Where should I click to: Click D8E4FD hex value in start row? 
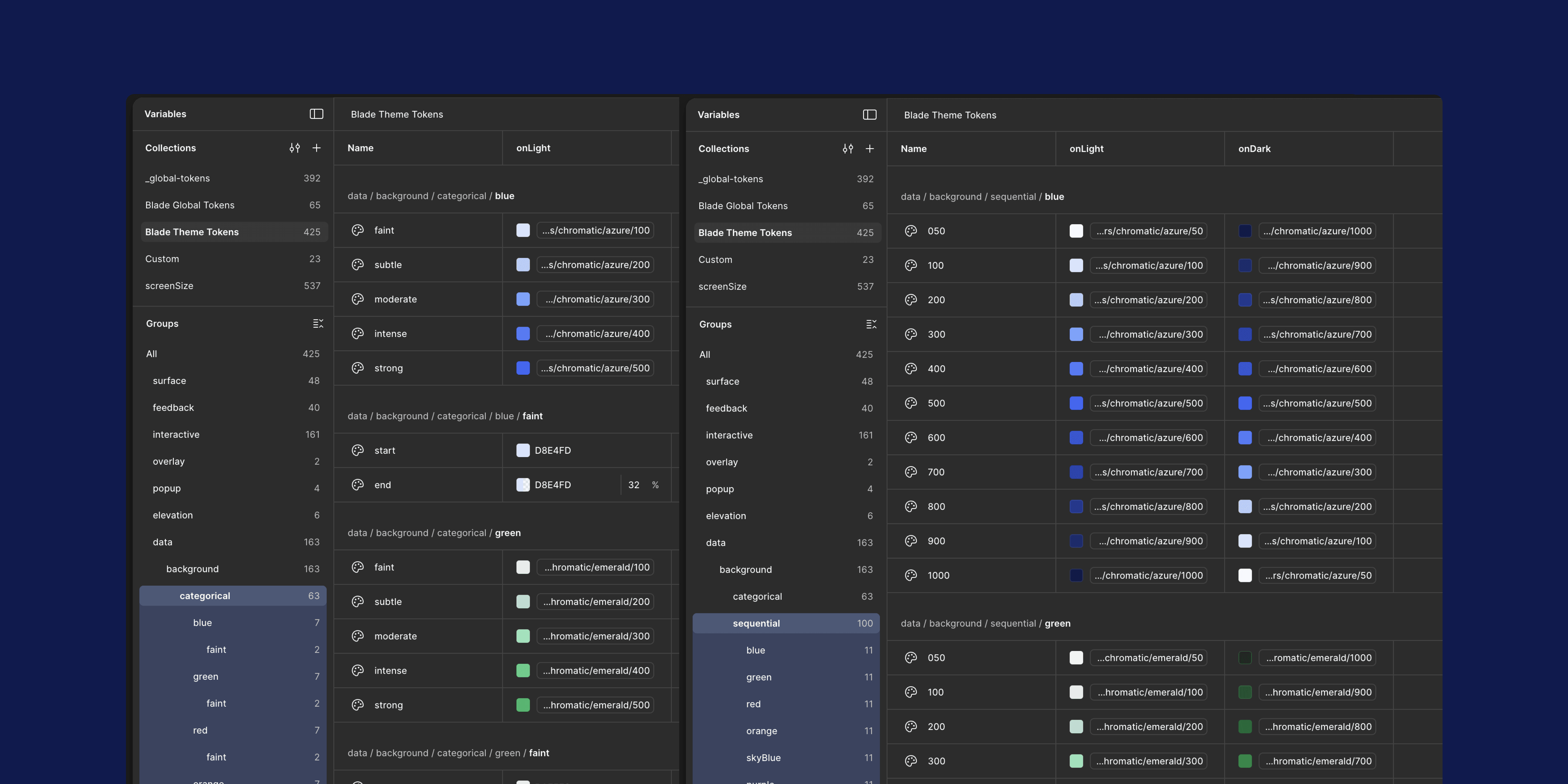click(553, 451)
